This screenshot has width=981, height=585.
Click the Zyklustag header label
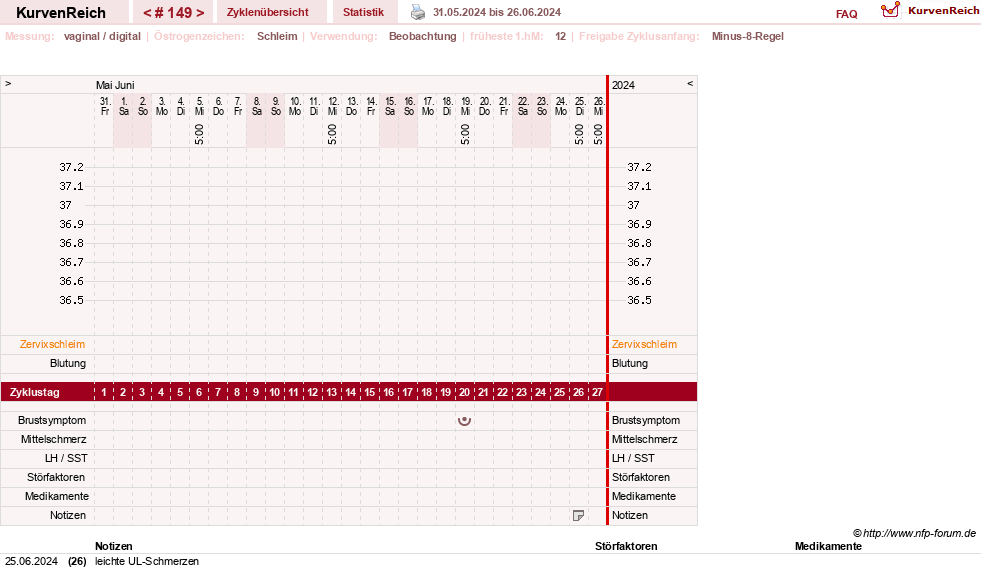(34, 392)
